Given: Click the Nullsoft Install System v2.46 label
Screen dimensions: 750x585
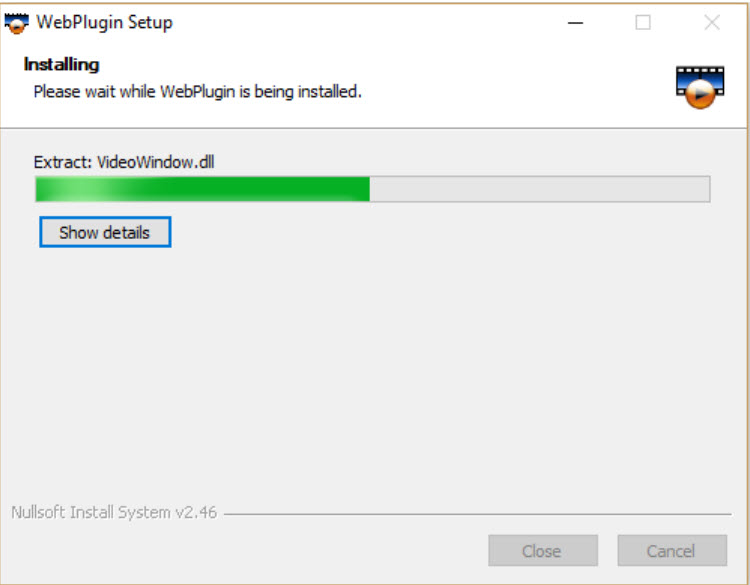Looking at the screenshot, I should pos(114,512).
